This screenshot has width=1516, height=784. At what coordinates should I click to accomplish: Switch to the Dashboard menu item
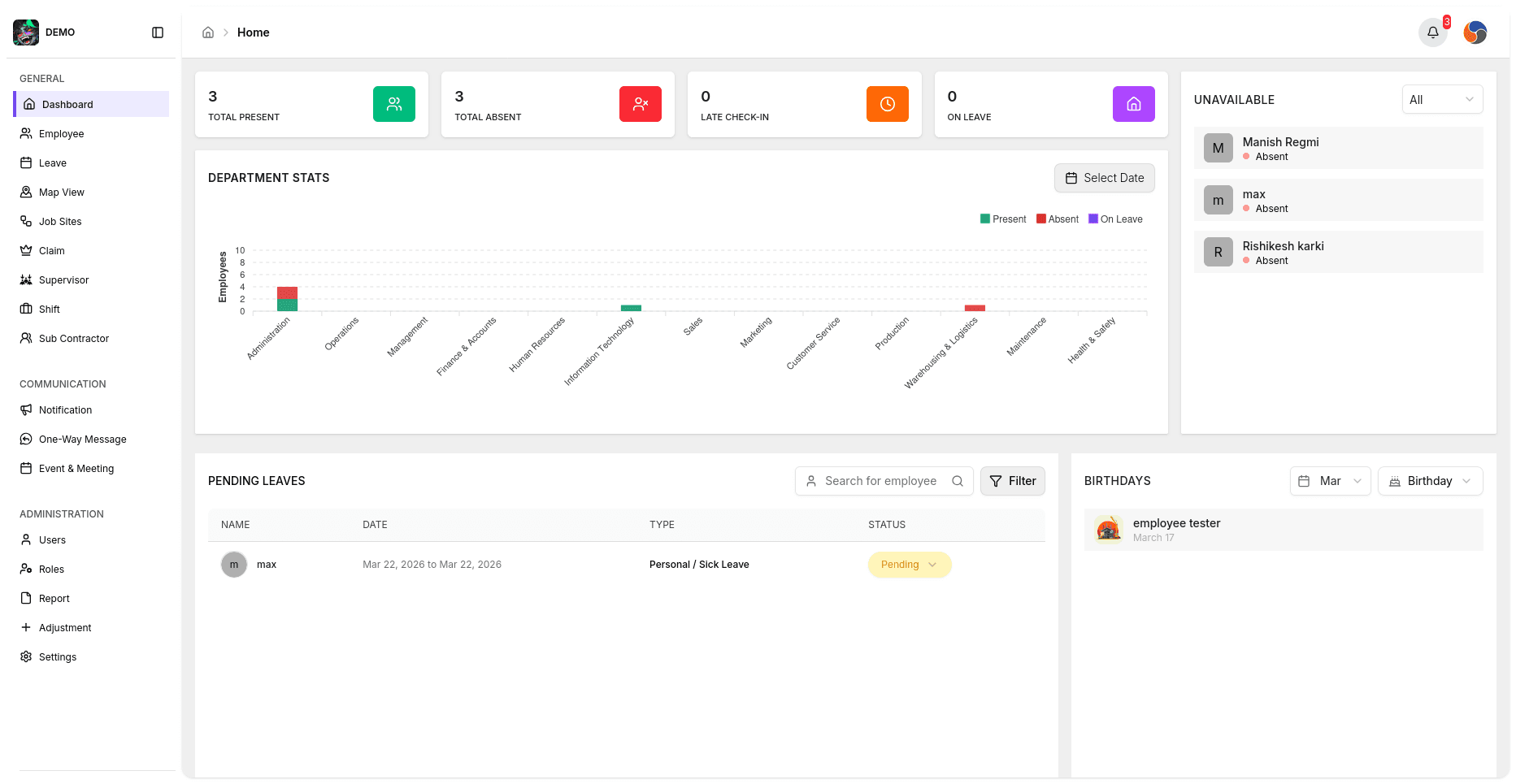[66, 104]
